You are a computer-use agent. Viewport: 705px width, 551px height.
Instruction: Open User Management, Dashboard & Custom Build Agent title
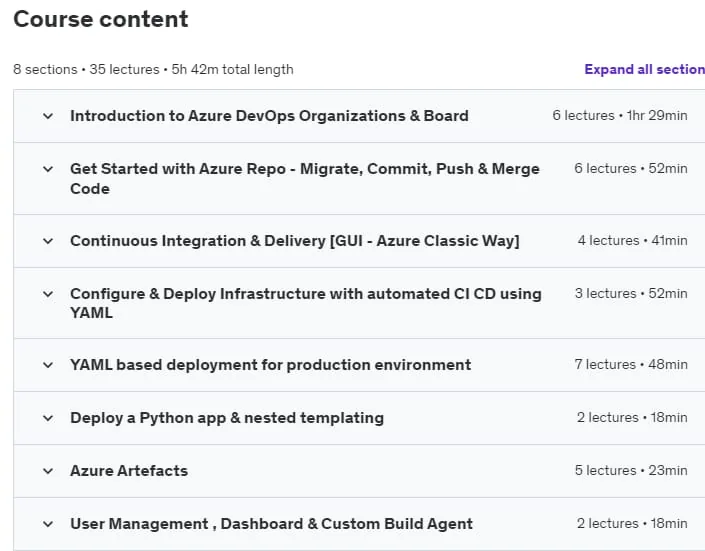[x=272, y=524]
